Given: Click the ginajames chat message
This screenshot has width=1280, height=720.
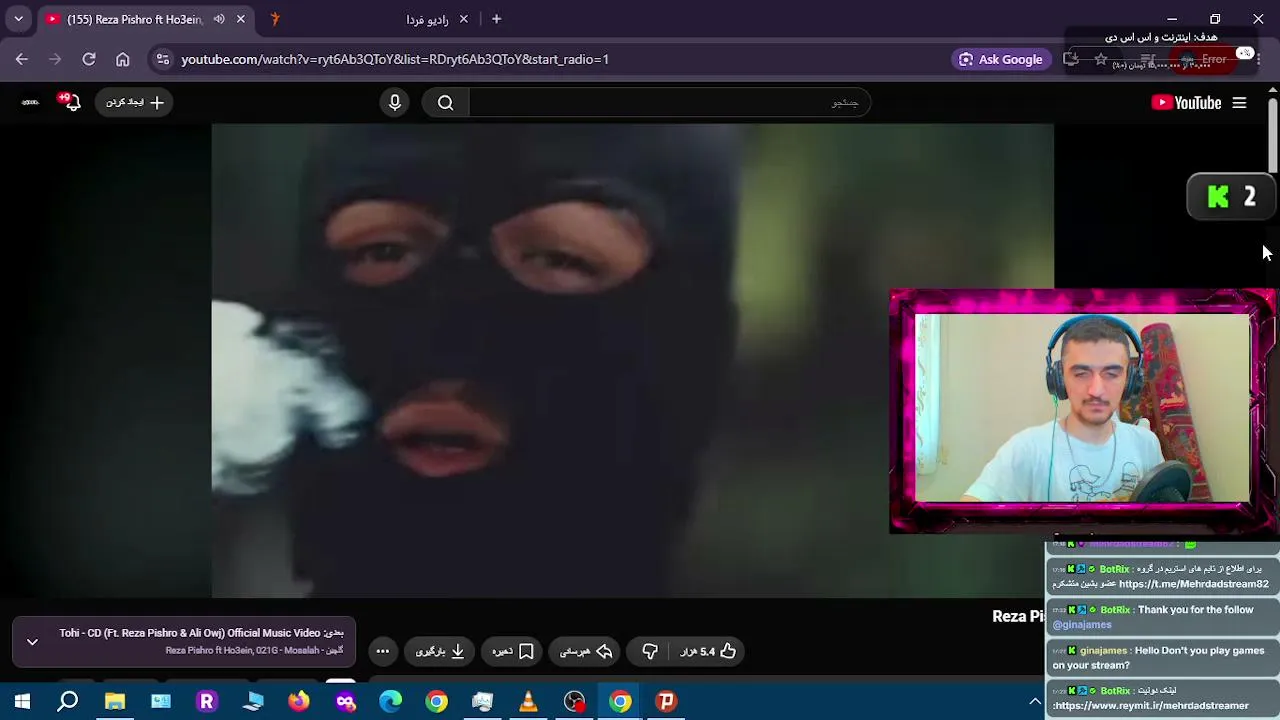Looking at the screenshot, I should click(1160, 657).
